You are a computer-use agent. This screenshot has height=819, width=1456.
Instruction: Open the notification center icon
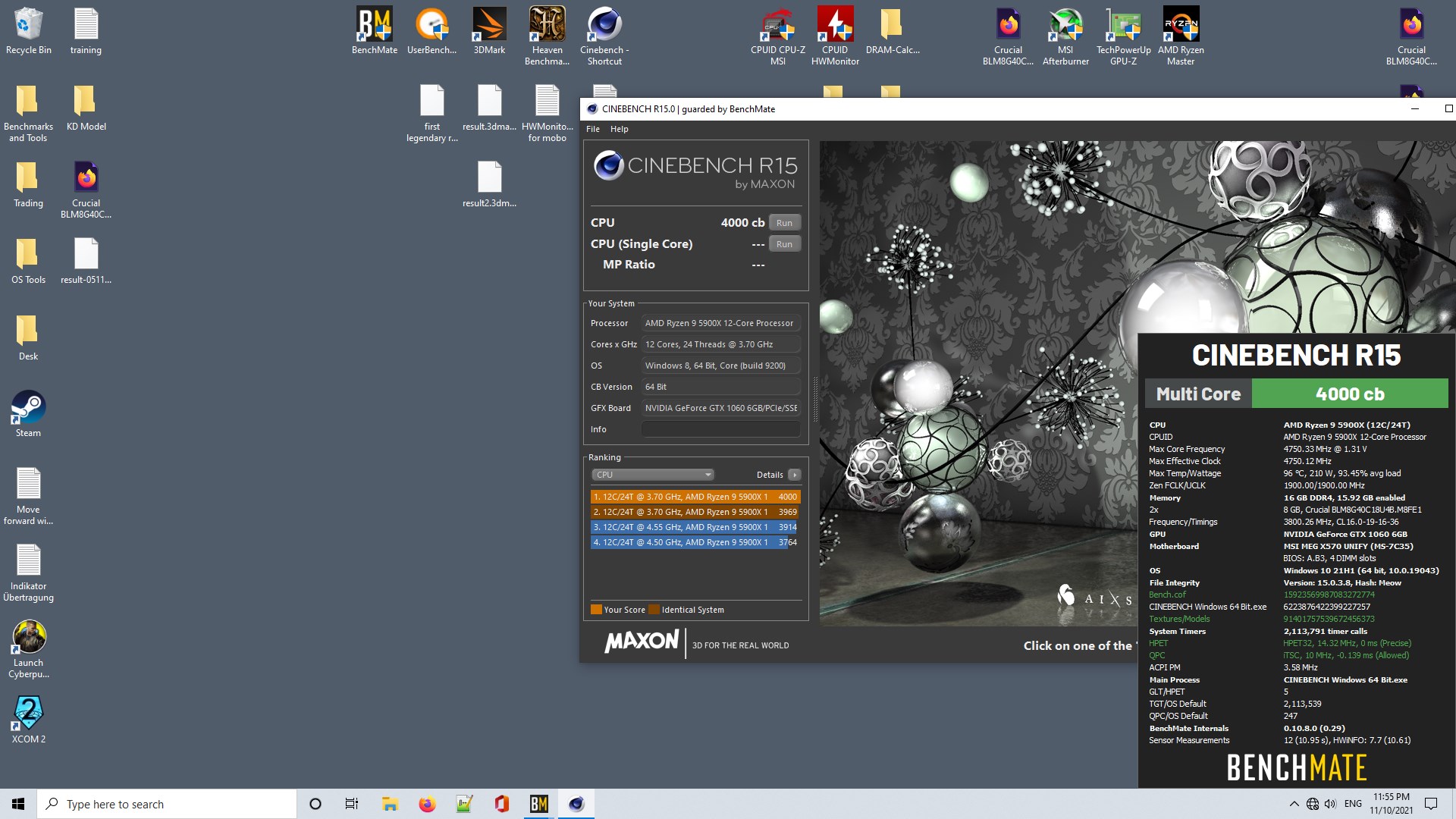(x=1431, y=804)
